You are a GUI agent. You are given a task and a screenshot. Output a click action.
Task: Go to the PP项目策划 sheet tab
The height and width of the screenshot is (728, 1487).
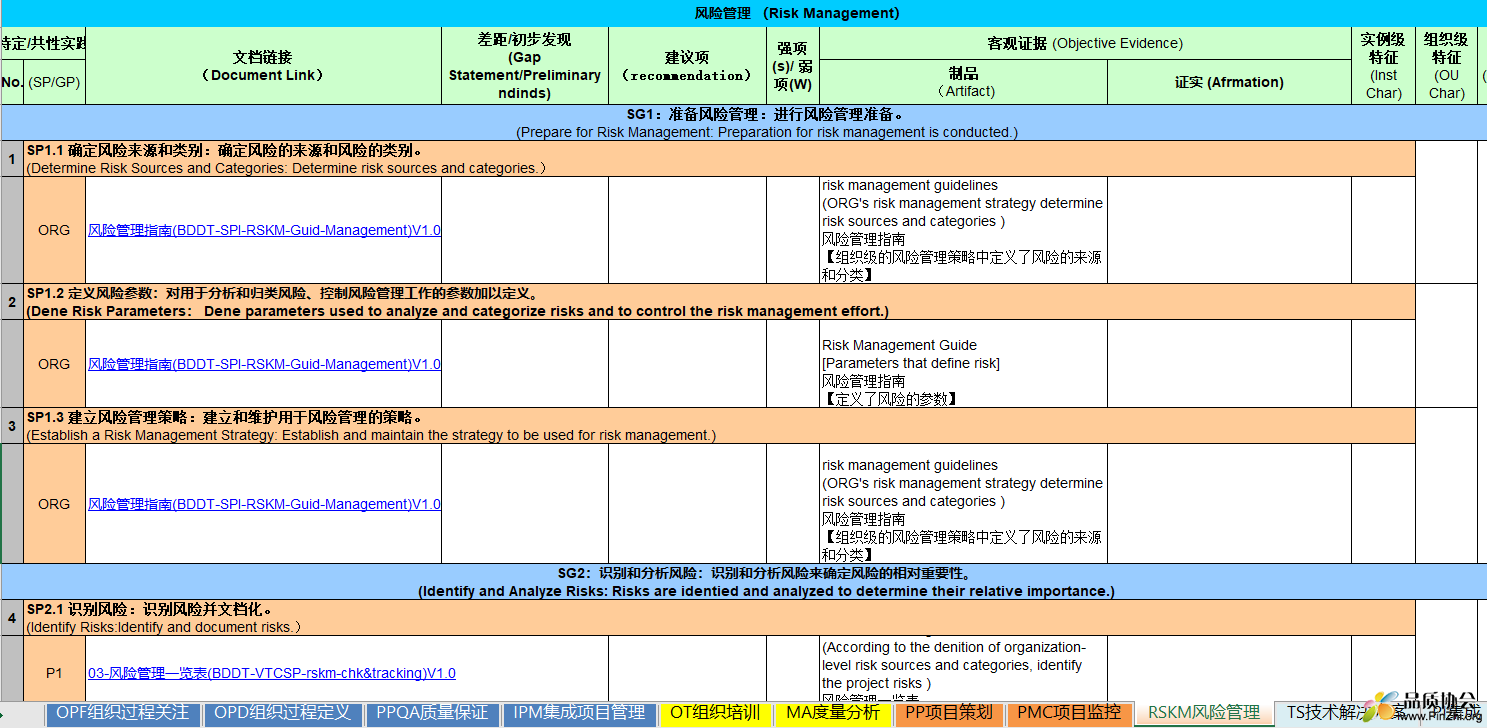(x=949, y=713)
